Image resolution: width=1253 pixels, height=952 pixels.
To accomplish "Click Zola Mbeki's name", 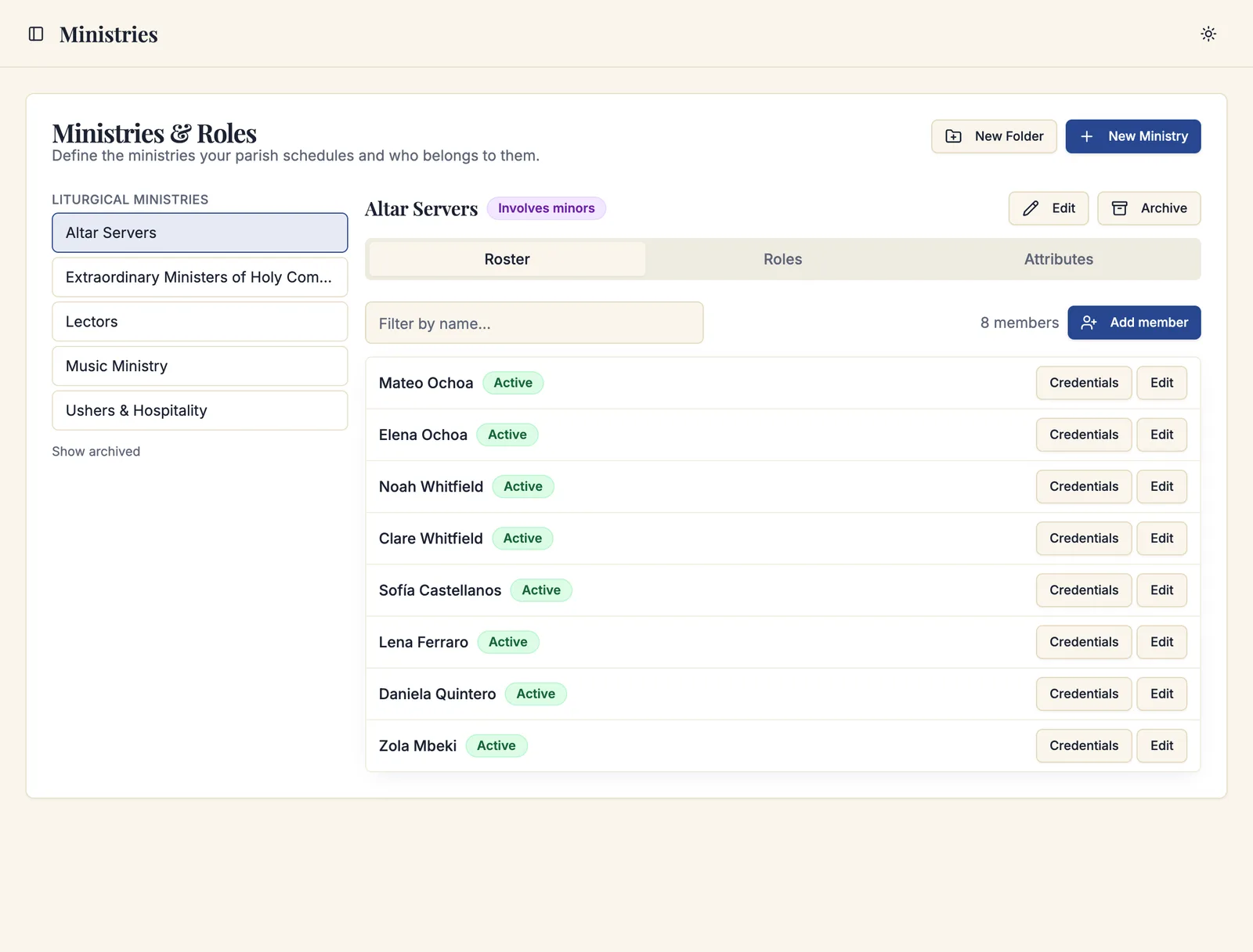I will click(417, 745).
